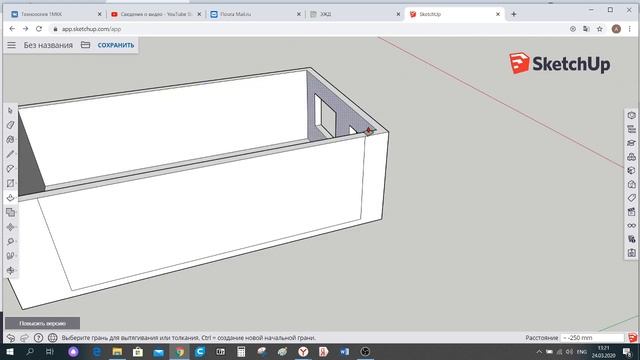Screen dimensions: 640x360
Task: Open the Chrome profile avatar
Action: [x=616, y=29]
